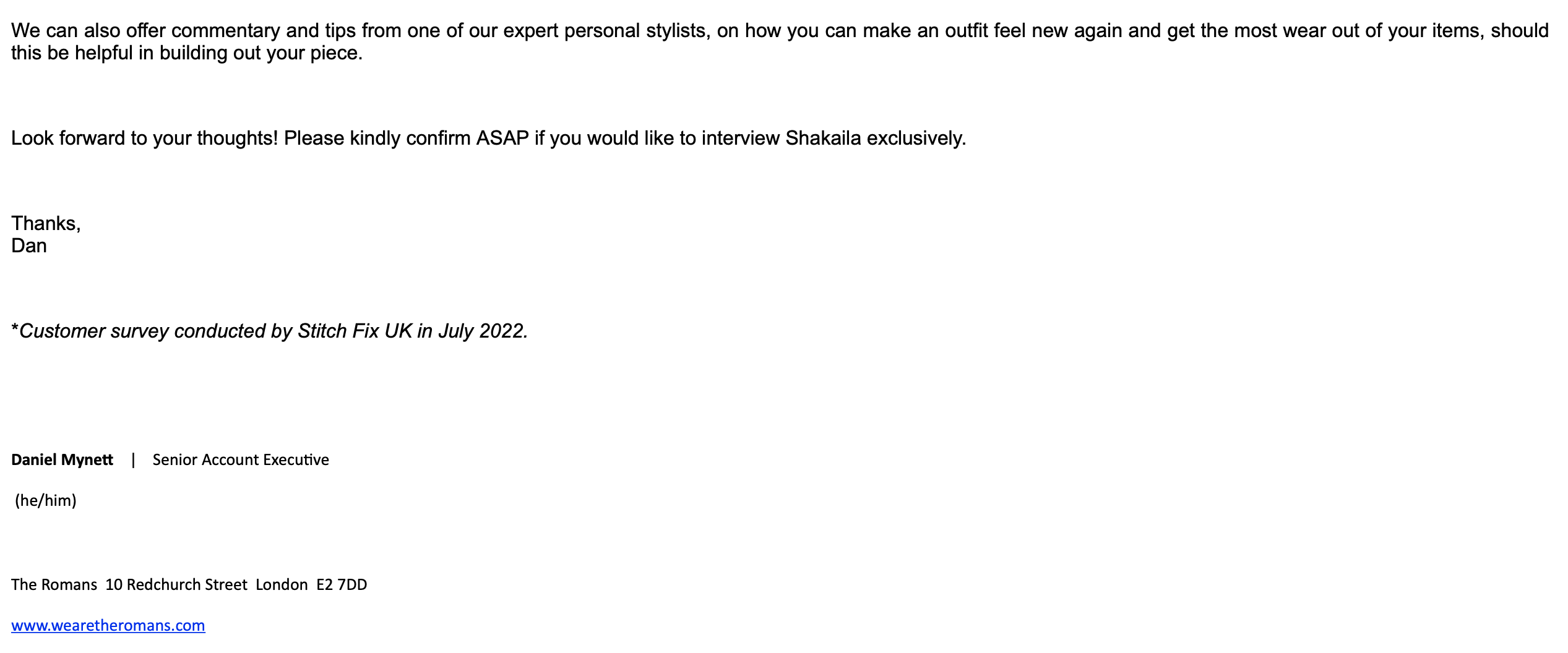Click the E2 7DD postcode
1568x653 pixels.
coord(342,585)
